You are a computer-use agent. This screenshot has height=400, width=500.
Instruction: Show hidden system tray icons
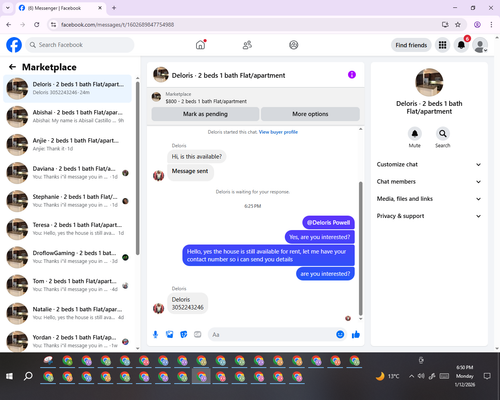pyautogui.click(x=412, y=376)
